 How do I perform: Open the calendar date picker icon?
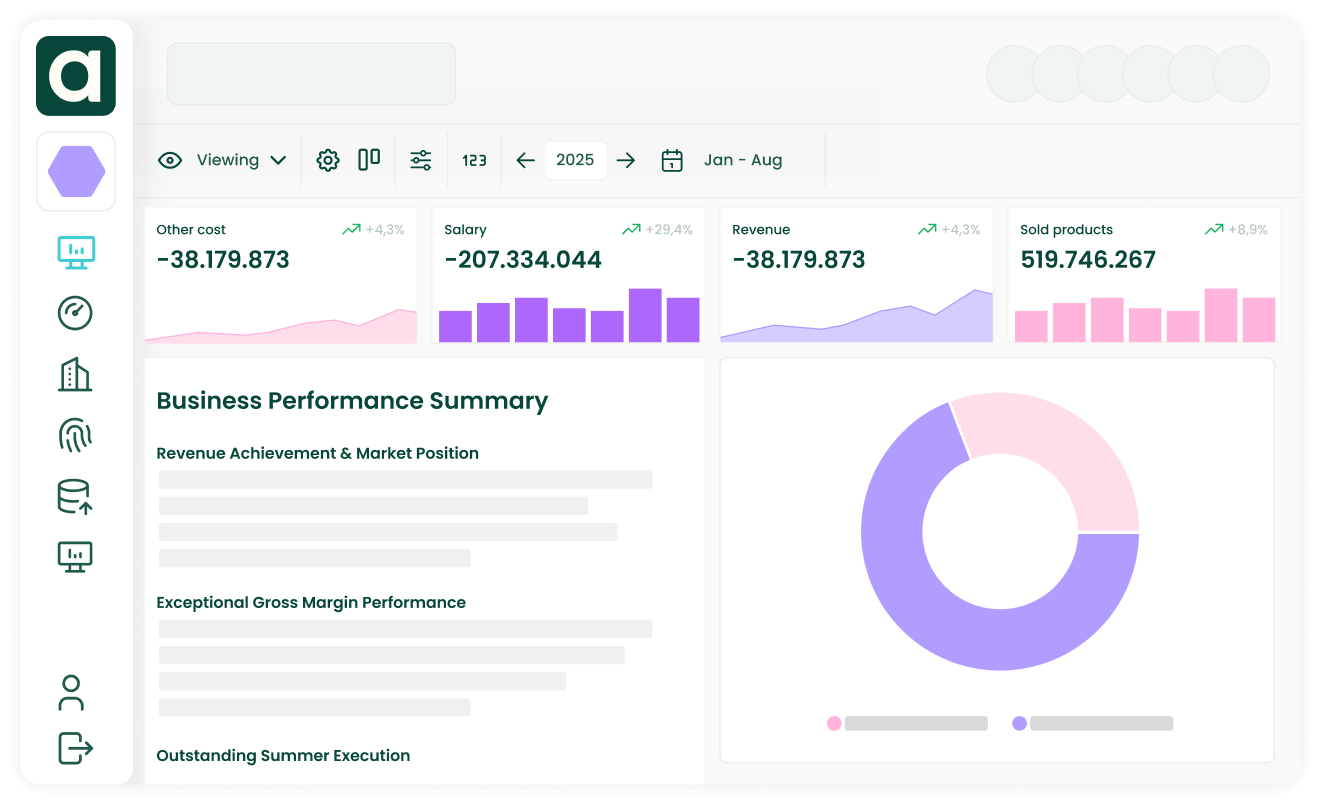[x=671, y=159]
